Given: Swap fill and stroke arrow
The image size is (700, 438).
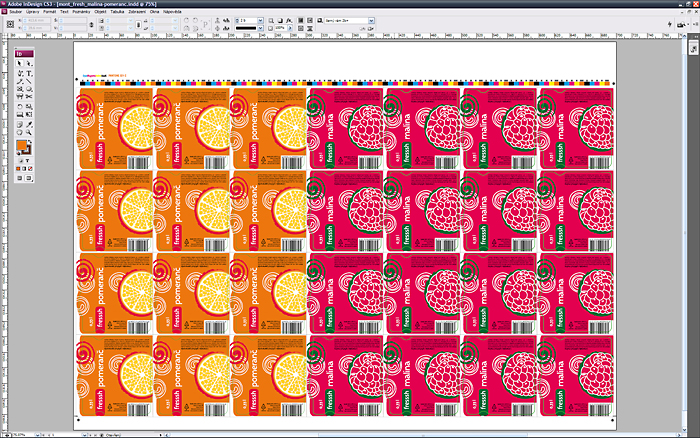Looking at the screenshot, I should click(29, 142).
